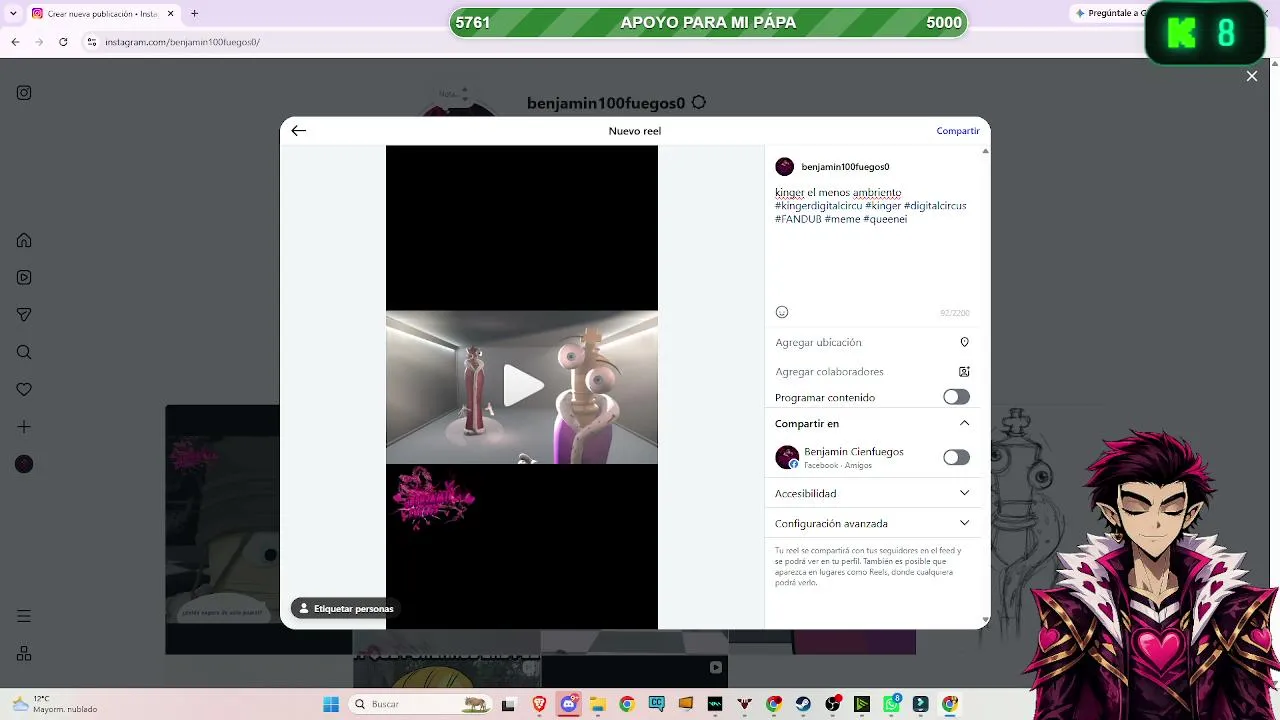The image size is (1280, 720).
Task: Click the profile avatar beside benjamin100fuegos0 in panel
Action: pyautogui.click(x=785, y=167)
